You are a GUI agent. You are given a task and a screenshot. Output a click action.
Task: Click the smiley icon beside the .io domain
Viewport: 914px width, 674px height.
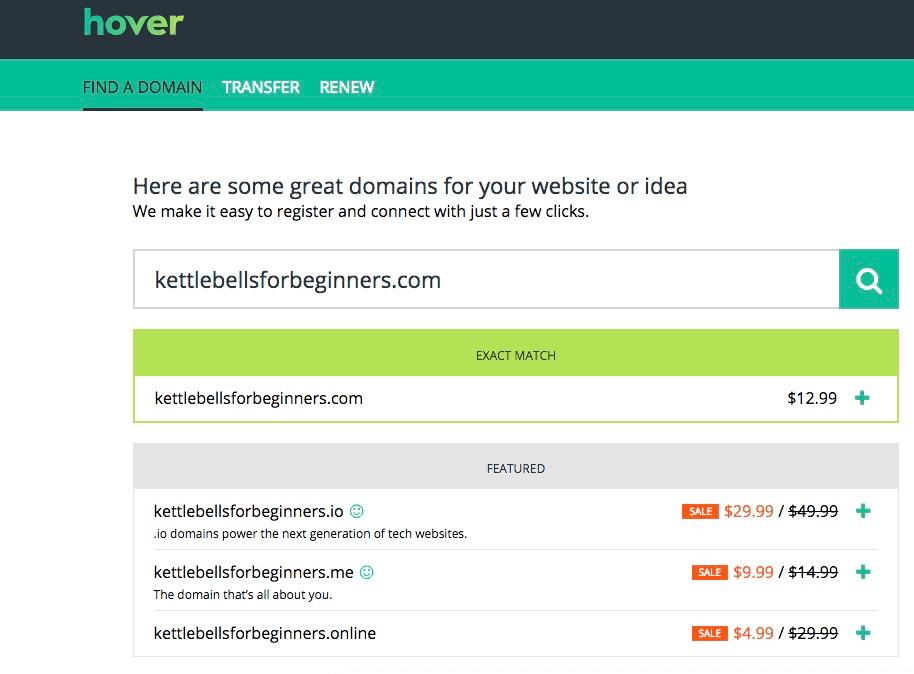point(357,511)
